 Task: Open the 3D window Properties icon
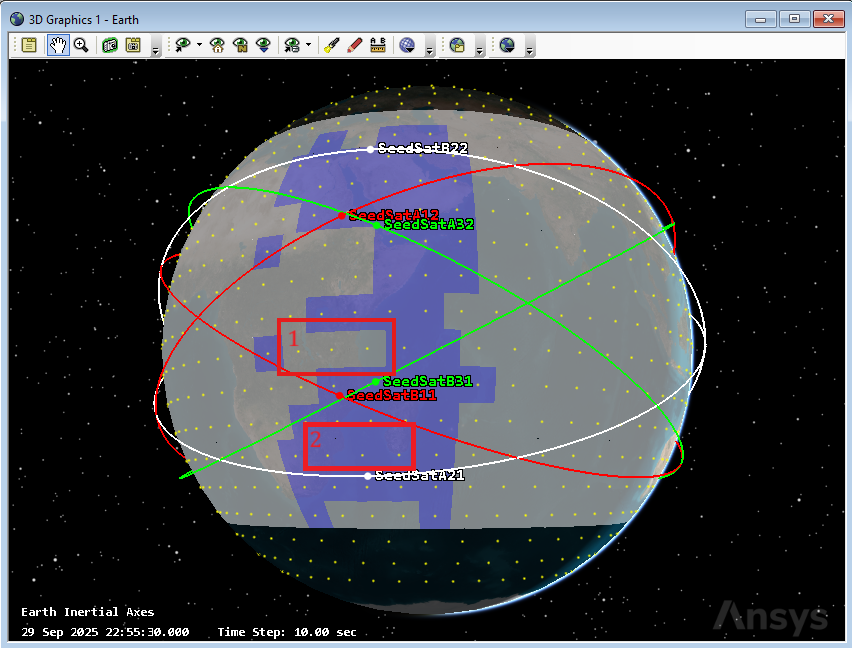click(29, 45)
